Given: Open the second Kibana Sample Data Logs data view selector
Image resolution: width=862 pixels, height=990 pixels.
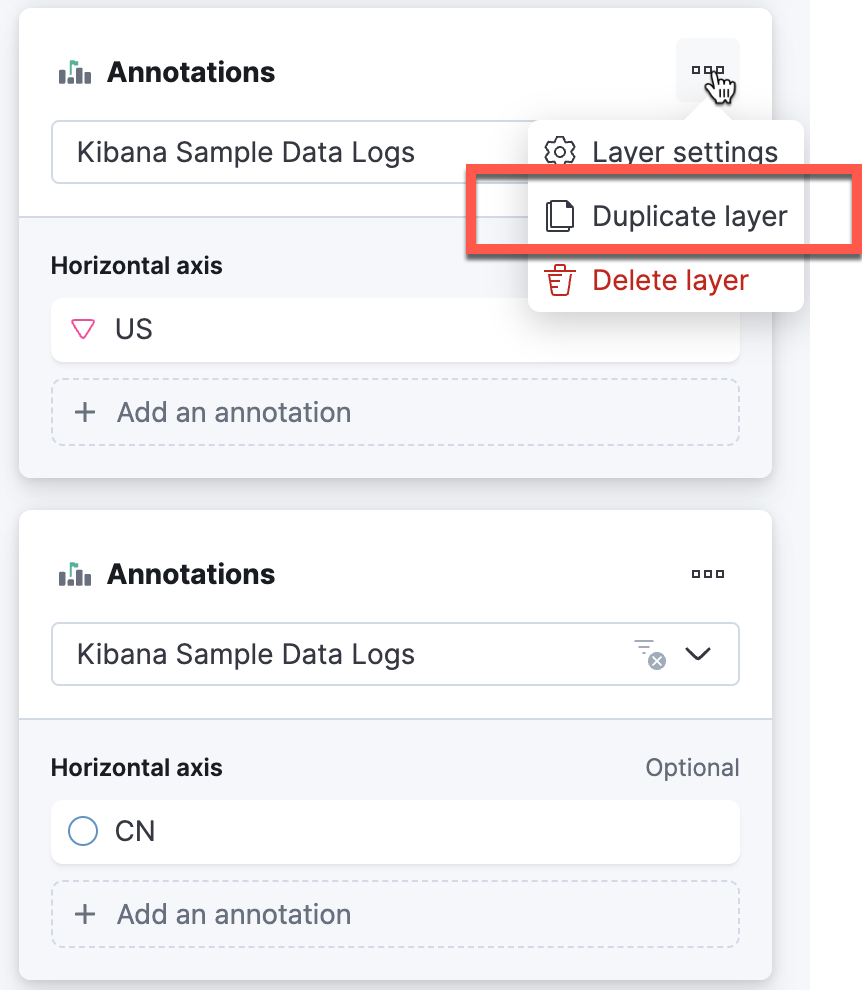Looking at the screenshot, I should (x=395, y=654).
